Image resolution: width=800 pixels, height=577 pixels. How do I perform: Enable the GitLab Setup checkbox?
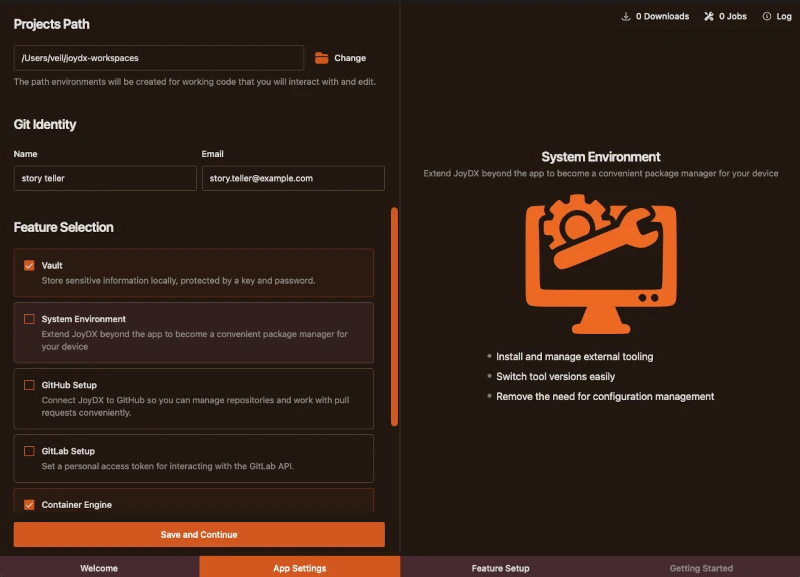[29, 451]
